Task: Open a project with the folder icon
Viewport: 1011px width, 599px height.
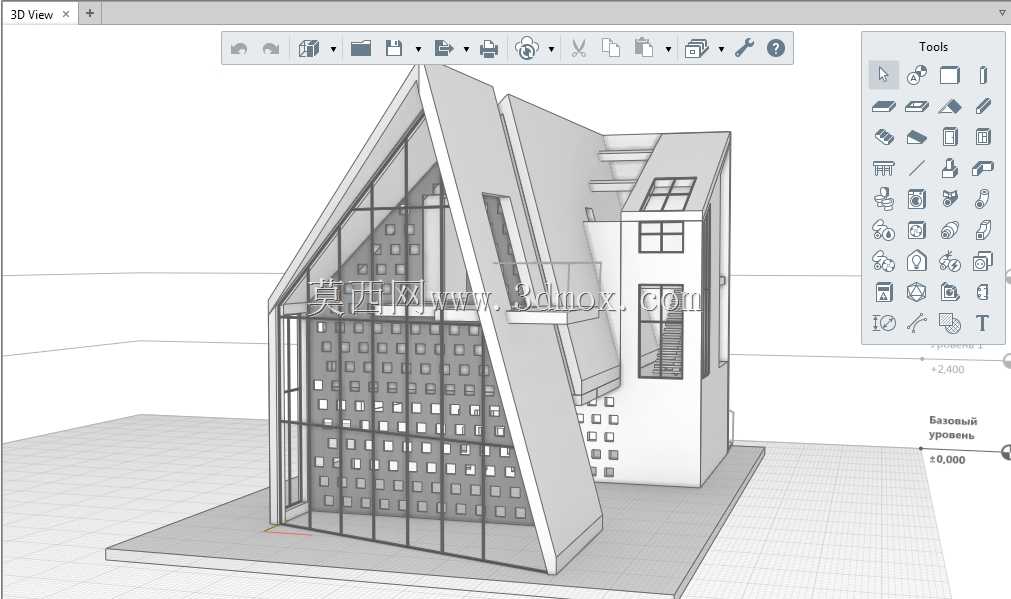Action: point(360,48)
